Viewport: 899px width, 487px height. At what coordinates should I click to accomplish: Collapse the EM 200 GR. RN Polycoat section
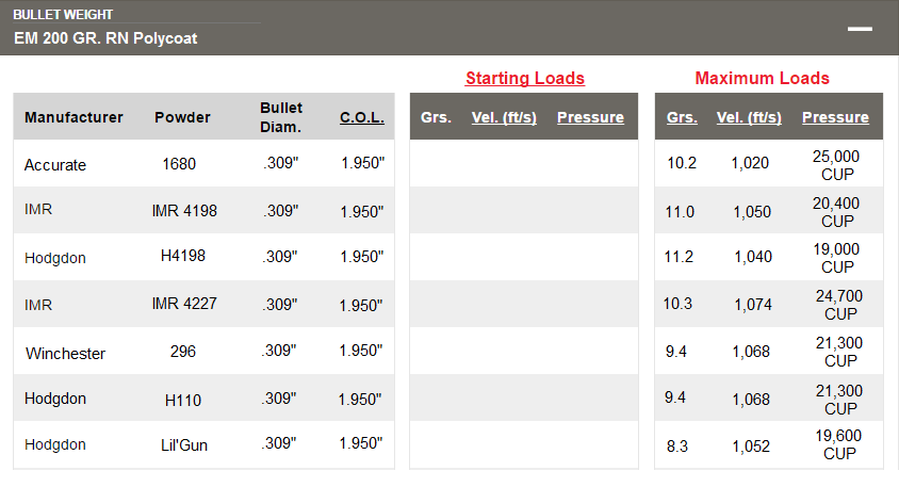(859, 29)
